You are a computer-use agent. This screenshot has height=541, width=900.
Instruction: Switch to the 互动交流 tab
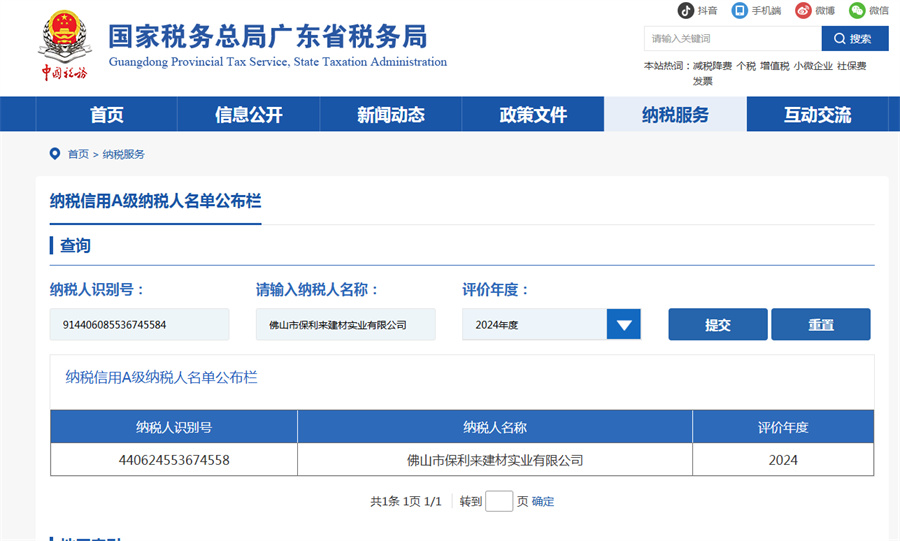pos(817,115)
